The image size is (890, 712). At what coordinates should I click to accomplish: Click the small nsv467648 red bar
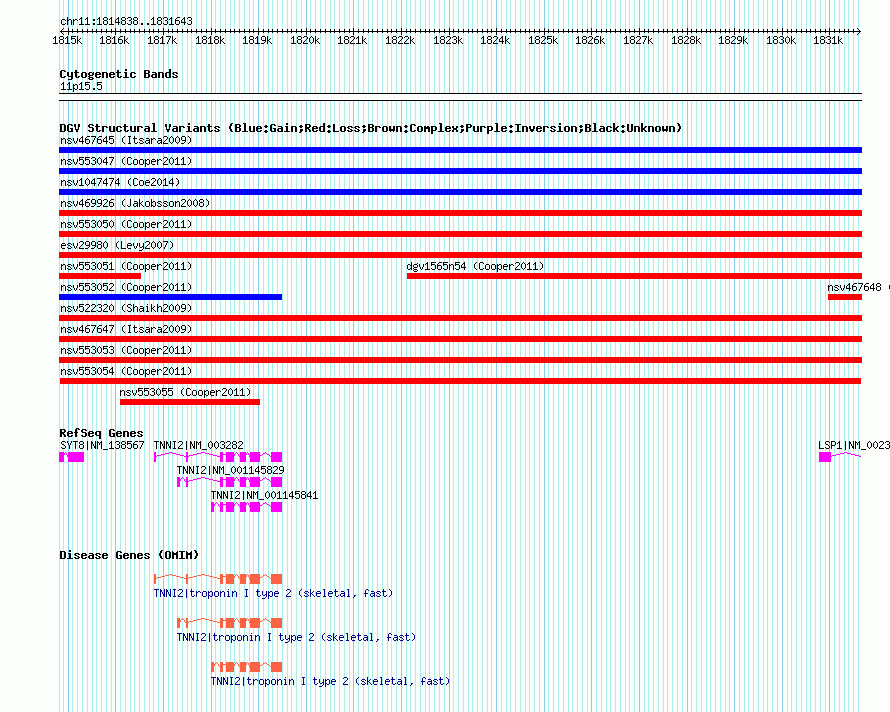click(x=845, y=297)
